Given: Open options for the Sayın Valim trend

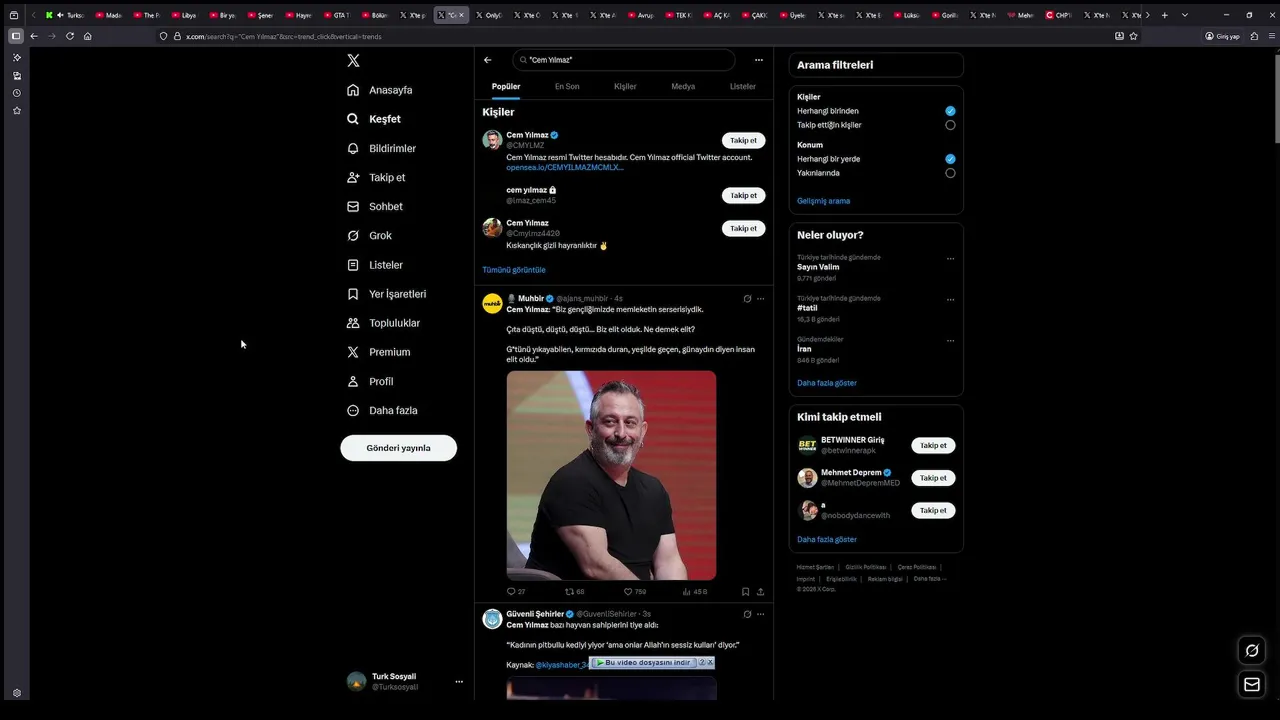Looking at the screenshot, I should pyautogui.click(x=950, y=258).
